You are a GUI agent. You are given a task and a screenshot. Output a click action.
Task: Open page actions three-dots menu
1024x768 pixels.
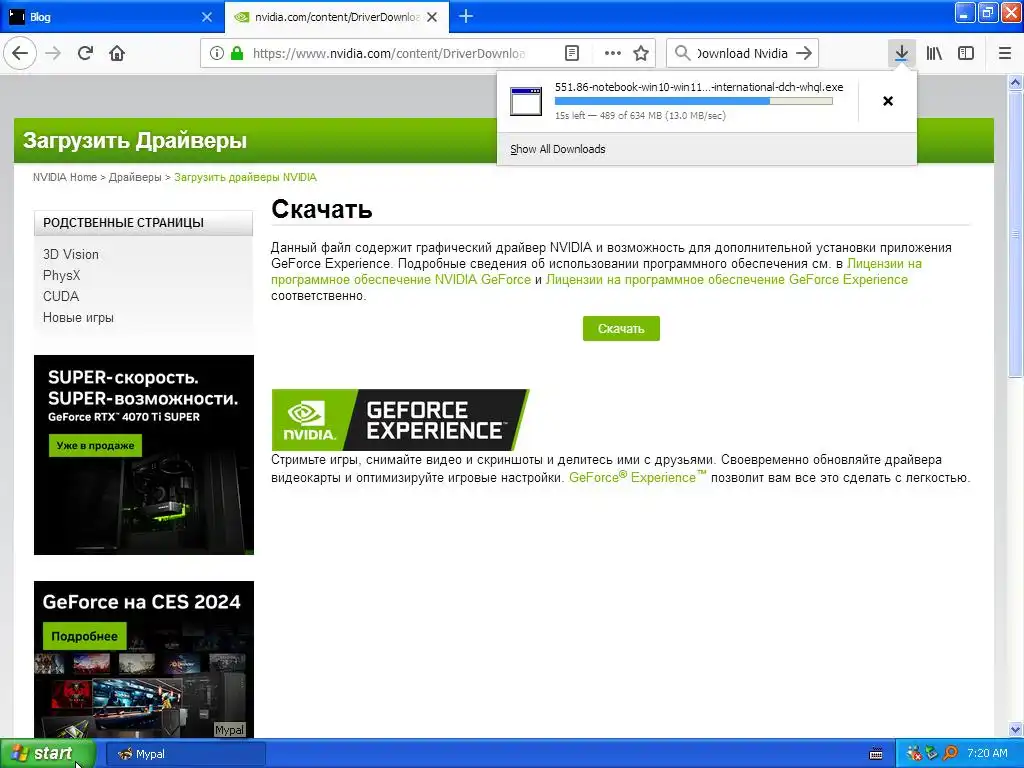pyautogui.click(x=613, y=53)
